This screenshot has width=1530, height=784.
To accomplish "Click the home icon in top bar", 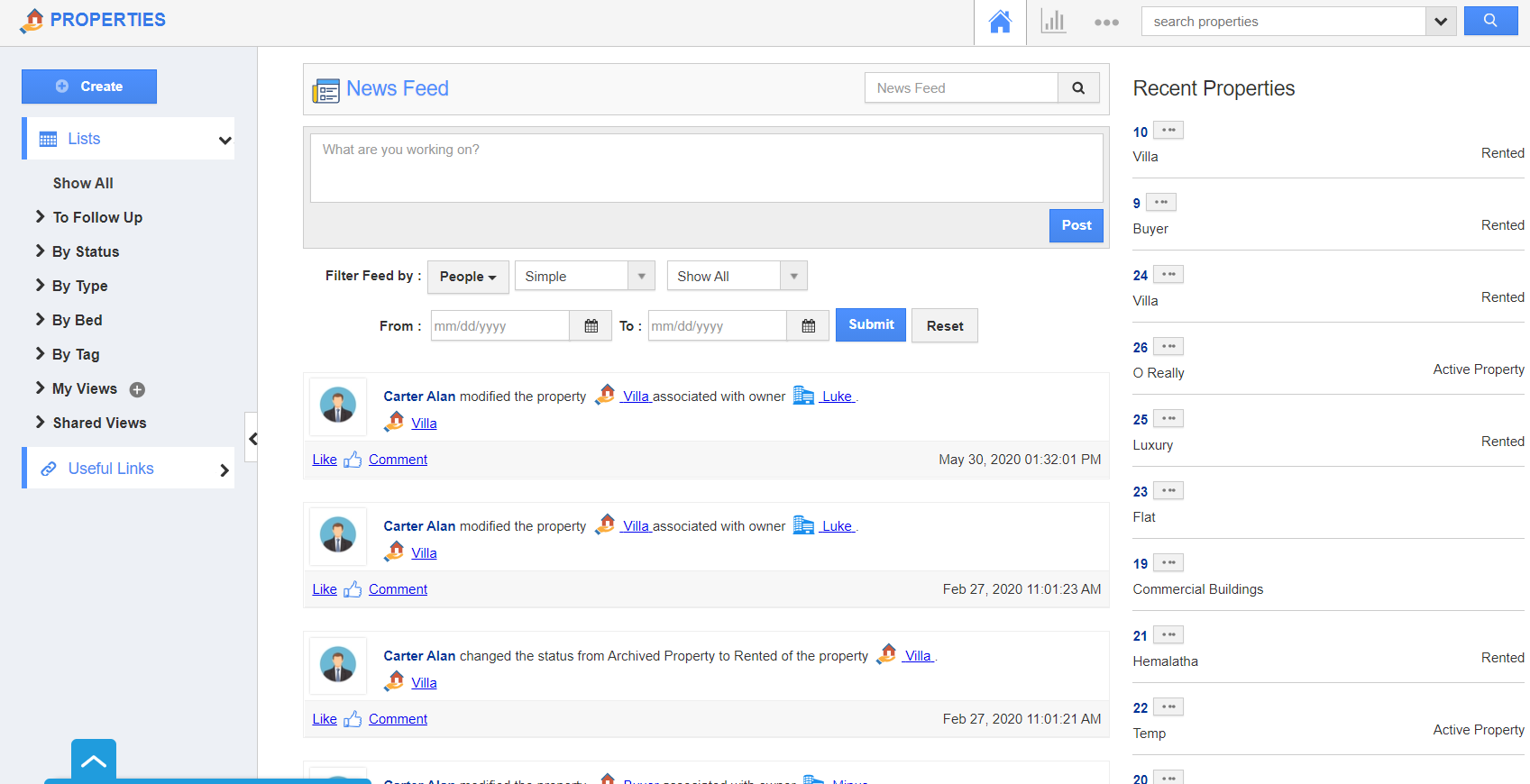I will tap(1000, 22).
